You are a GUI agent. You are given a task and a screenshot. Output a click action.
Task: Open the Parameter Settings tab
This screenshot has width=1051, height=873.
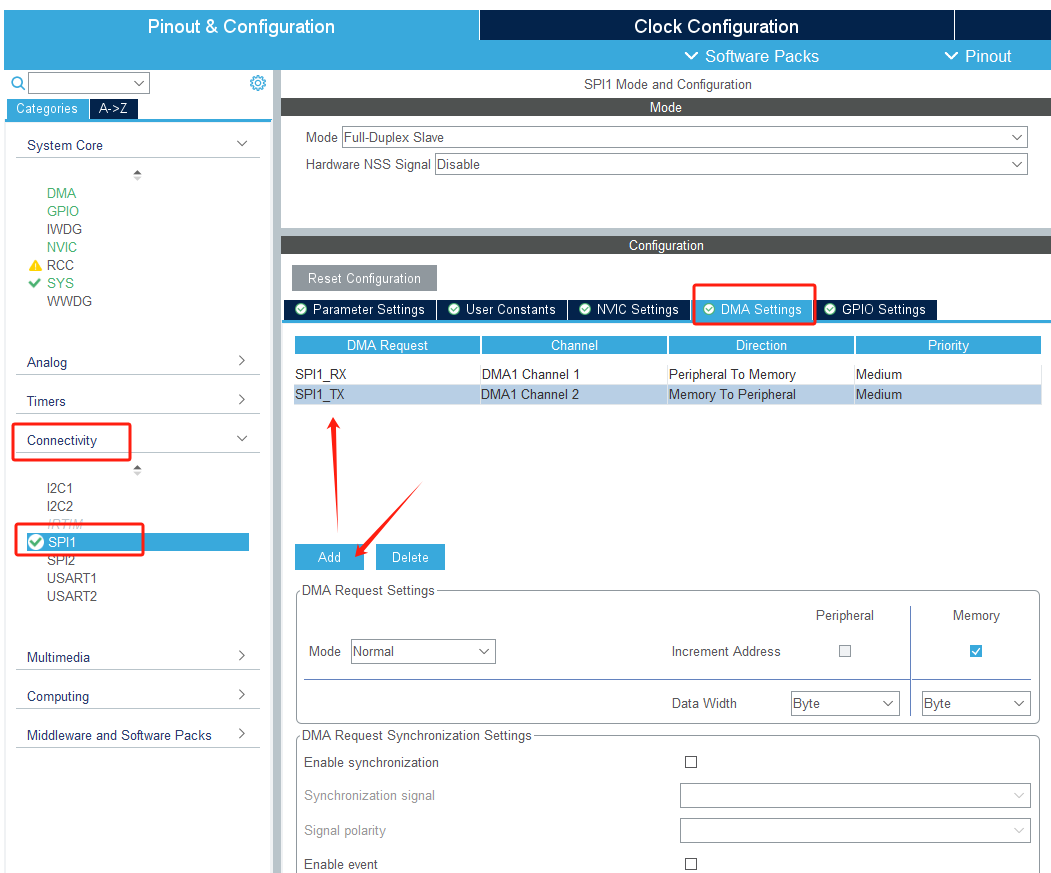tap(360, 309)
